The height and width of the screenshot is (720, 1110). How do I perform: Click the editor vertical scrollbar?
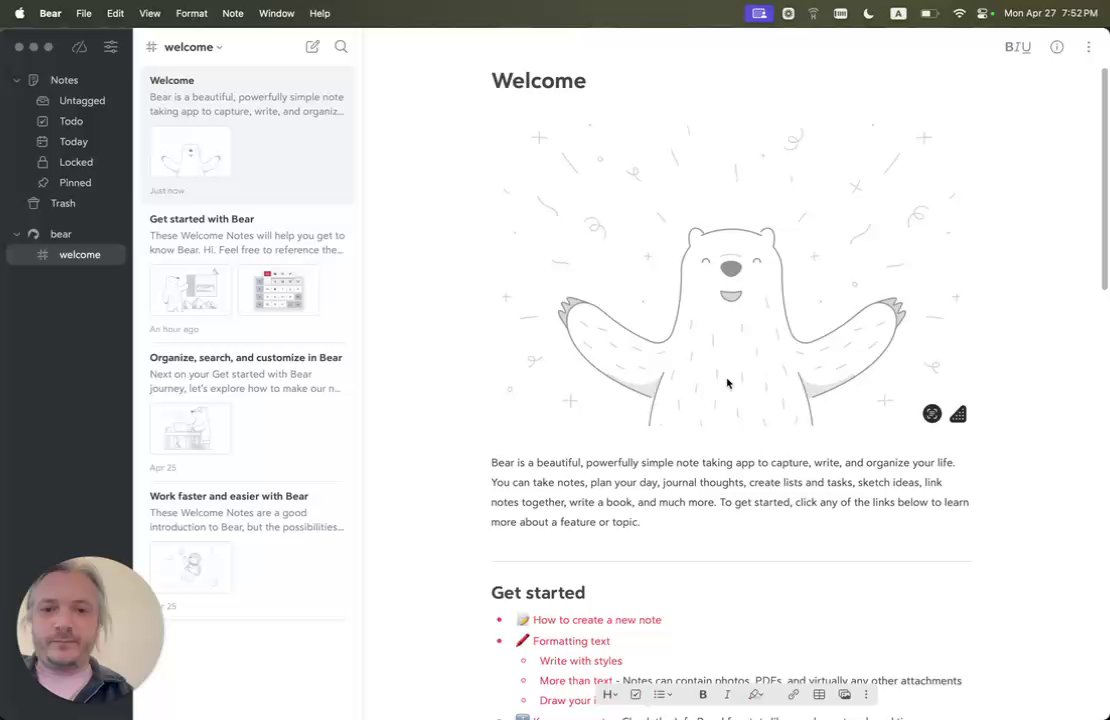(x=1104, y=178)
